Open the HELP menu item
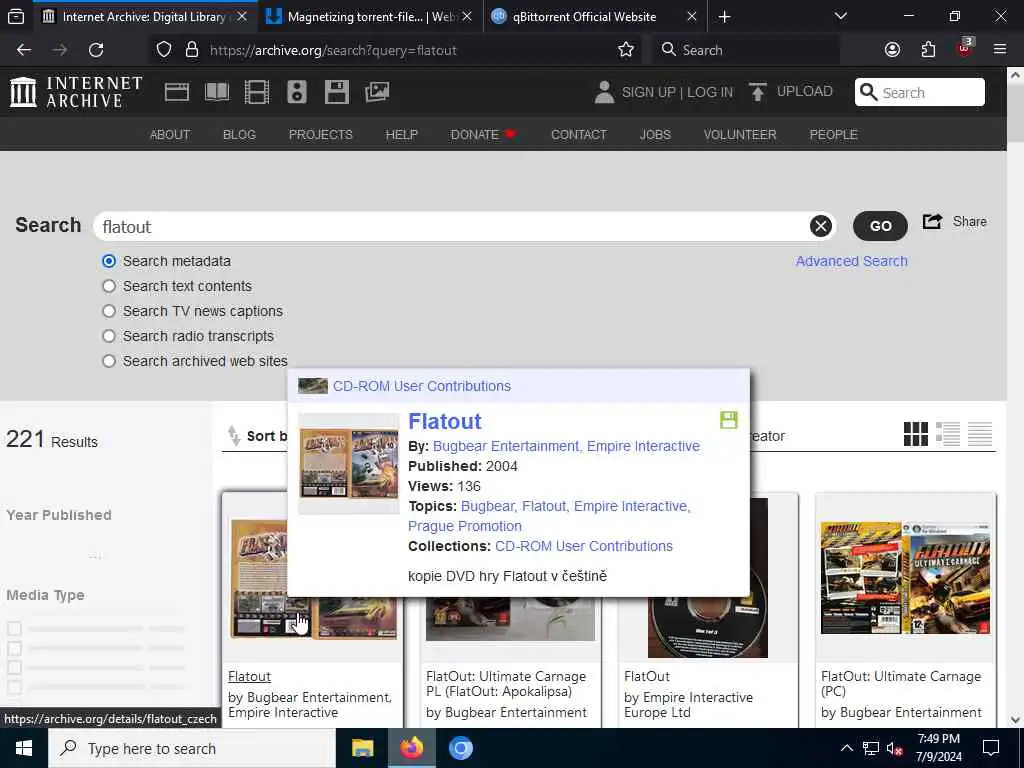 [401, 135]
